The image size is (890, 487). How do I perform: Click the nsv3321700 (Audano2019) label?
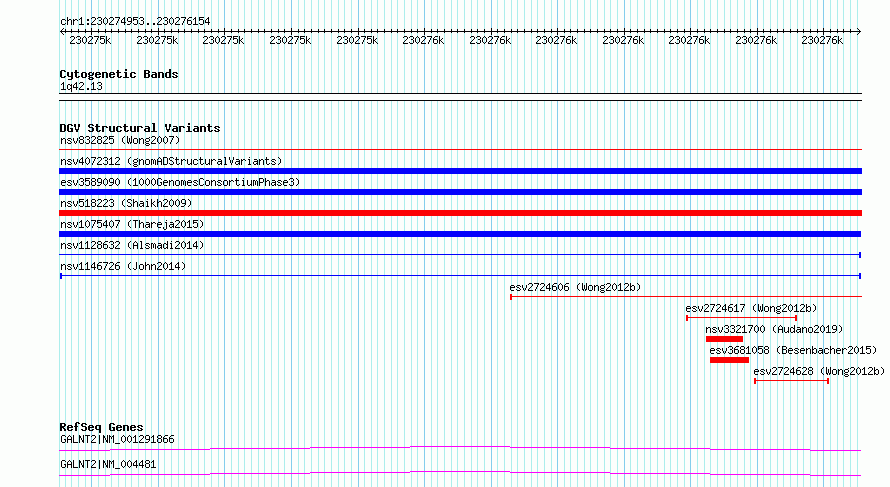click(x=774, y=329)
